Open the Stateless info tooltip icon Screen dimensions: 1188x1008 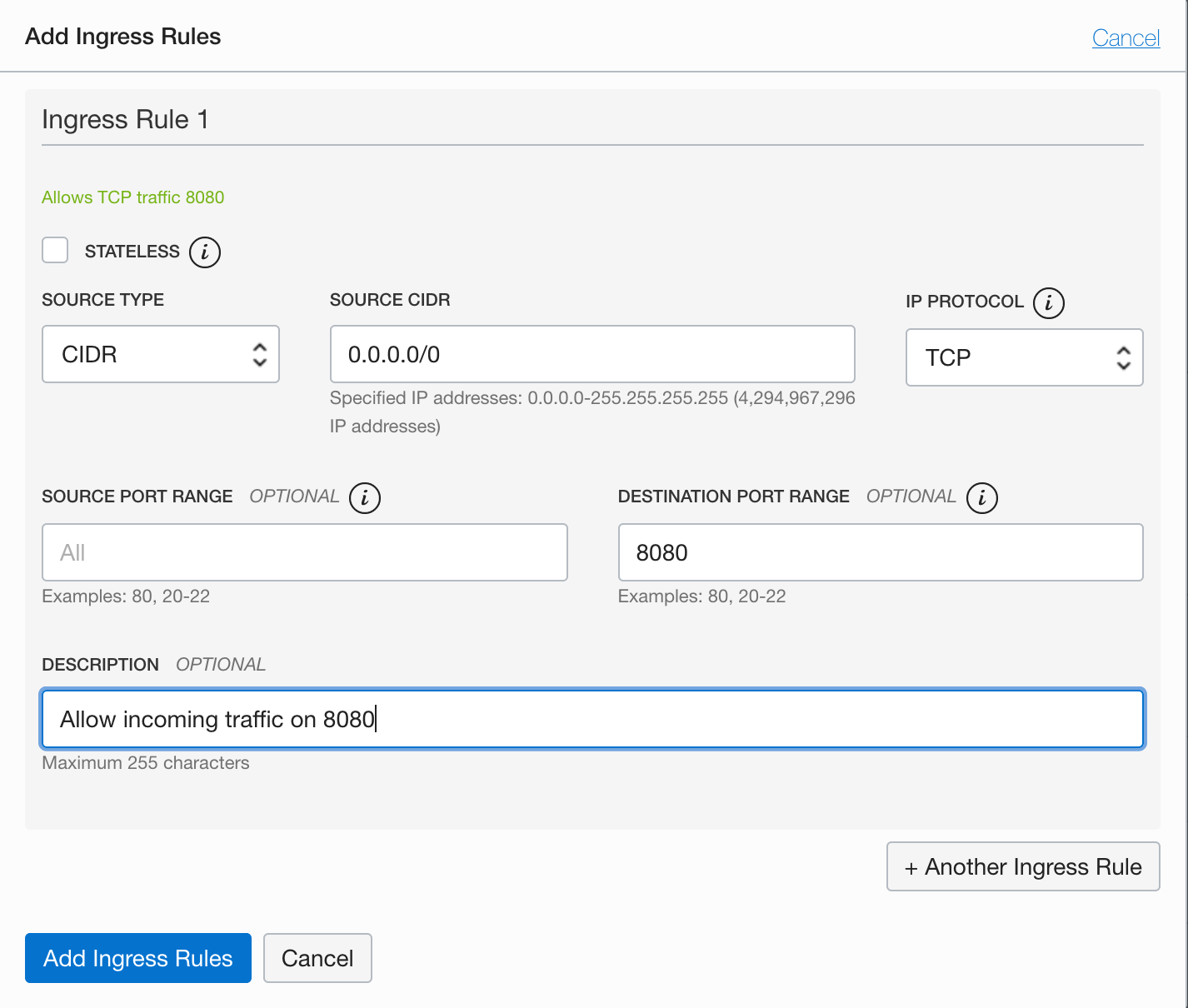click(x=205, y=252)
